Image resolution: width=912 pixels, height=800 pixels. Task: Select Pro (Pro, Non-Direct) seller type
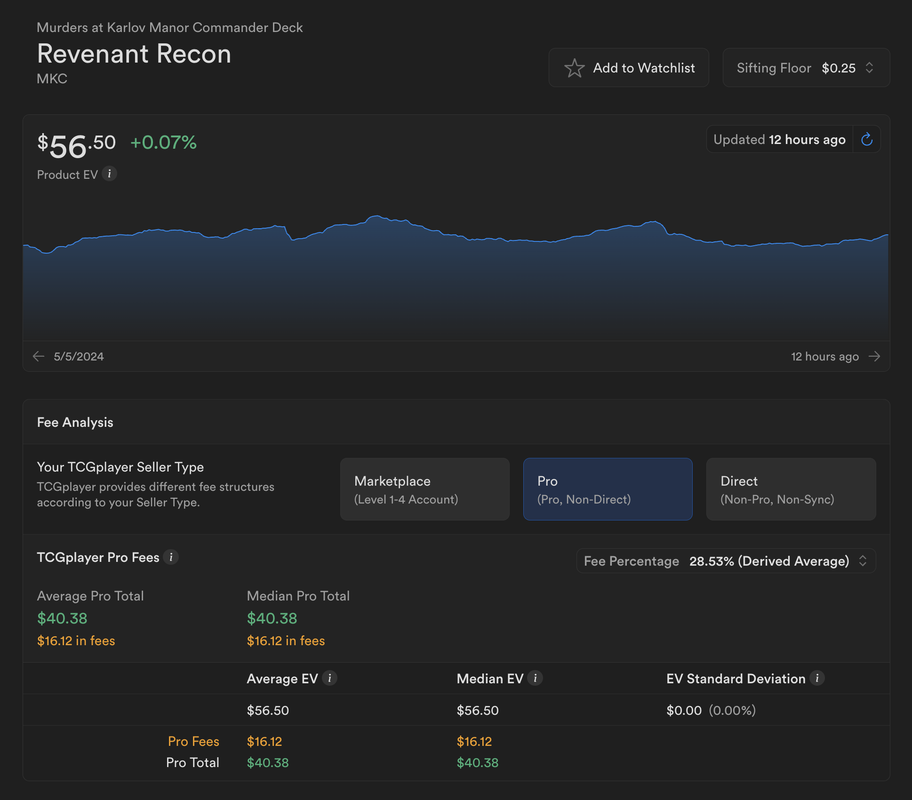pos(608,489)
